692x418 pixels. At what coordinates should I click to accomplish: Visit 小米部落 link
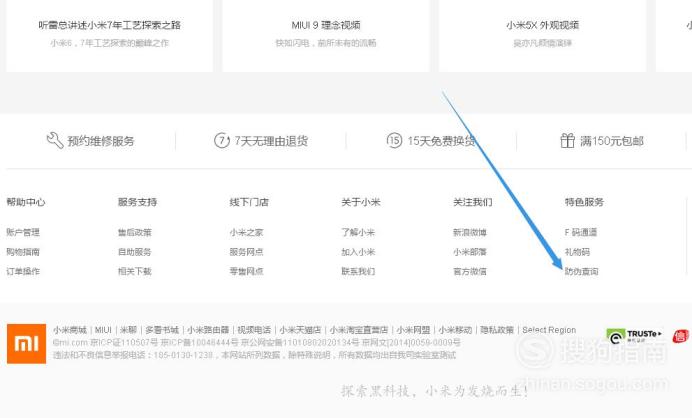470,252
